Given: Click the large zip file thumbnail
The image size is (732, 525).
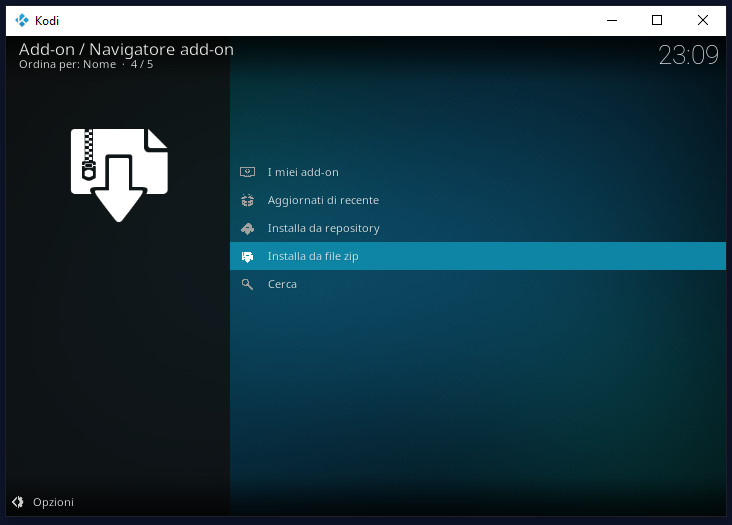Looking at the screenshot, I should [119, 175].
